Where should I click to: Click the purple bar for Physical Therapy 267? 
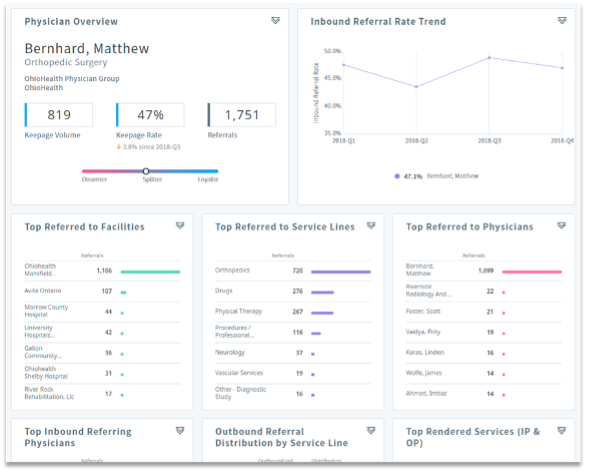click(x=322, y=313)
